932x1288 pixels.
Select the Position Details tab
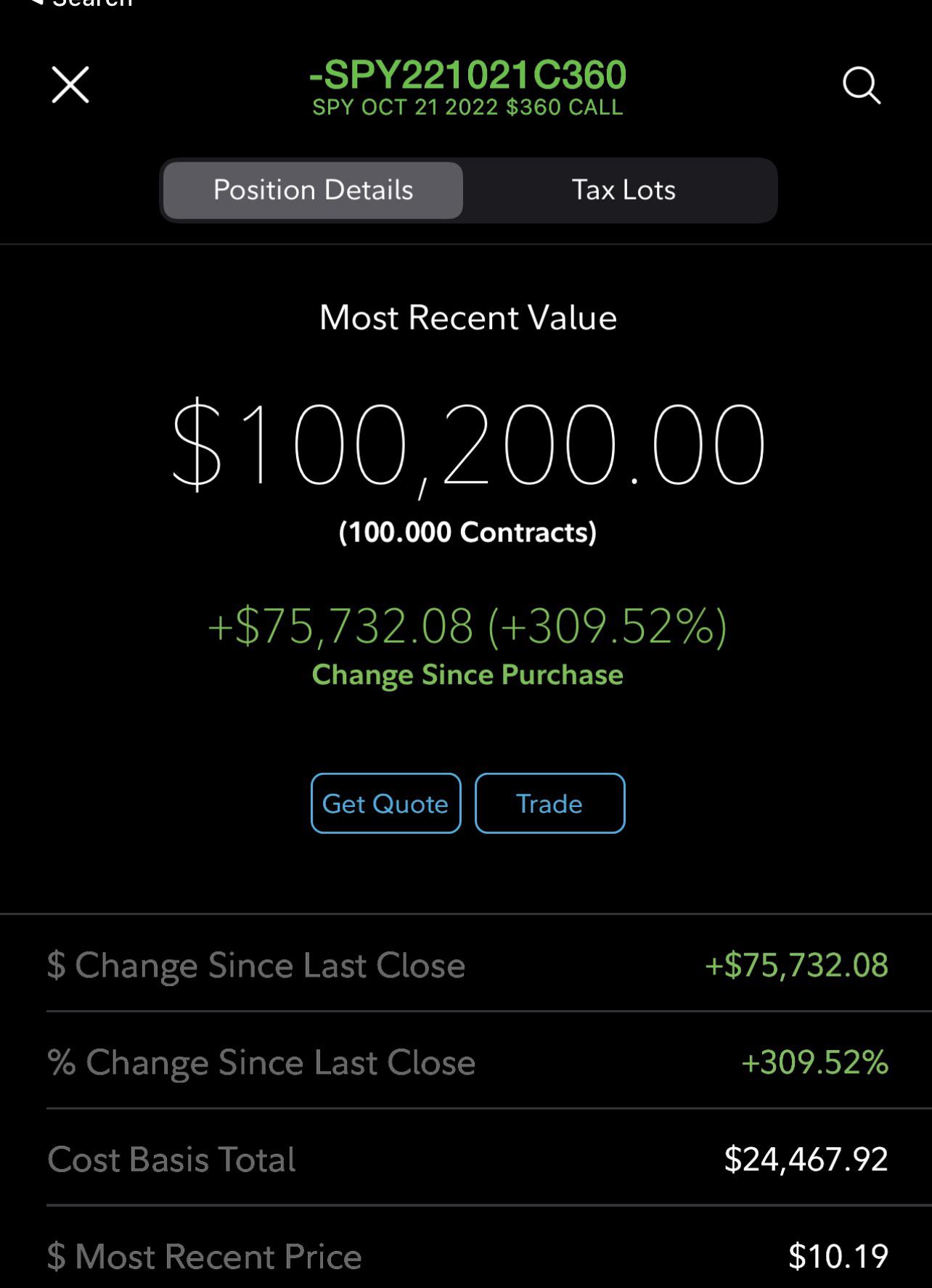pyautogui.click(x=313, y=190)
